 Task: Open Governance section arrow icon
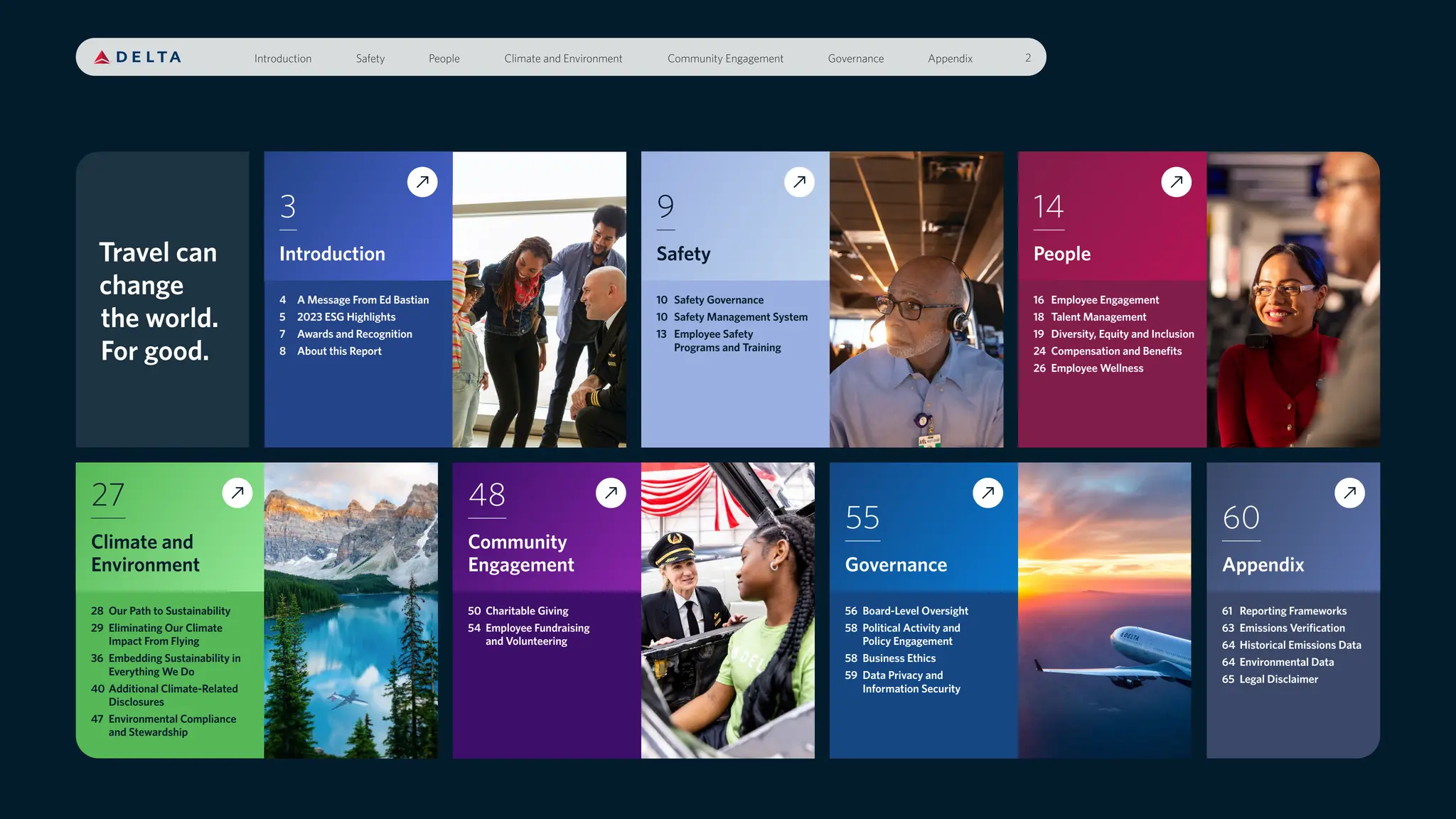point(987,493)
